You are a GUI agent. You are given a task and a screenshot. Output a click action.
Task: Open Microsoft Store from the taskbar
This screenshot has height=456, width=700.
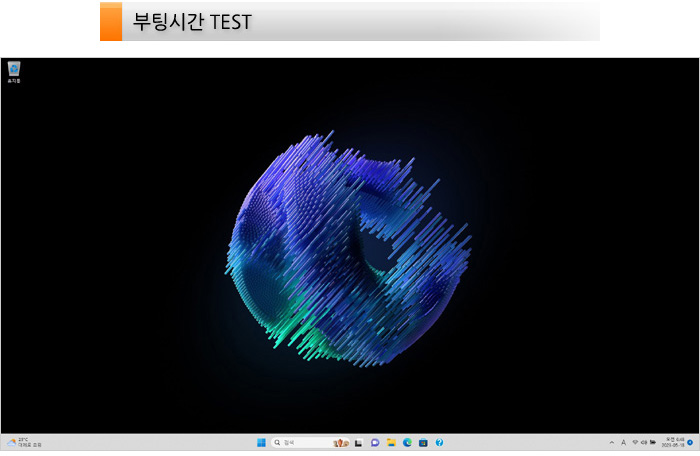click(423, 443)
